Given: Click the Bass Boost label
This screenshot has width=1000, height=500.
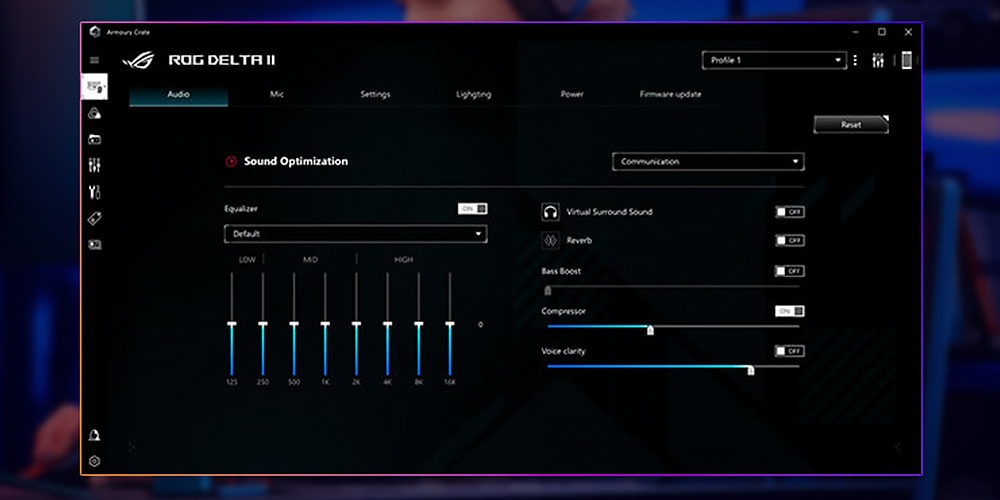Looking at the screenshot, I should [561, 272].
